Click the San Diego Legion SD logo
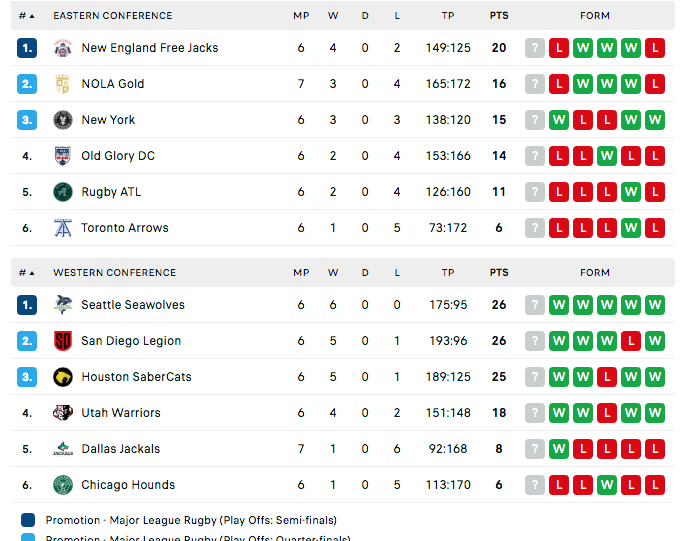This screenshot has width=686, height=541. point(63,341)
